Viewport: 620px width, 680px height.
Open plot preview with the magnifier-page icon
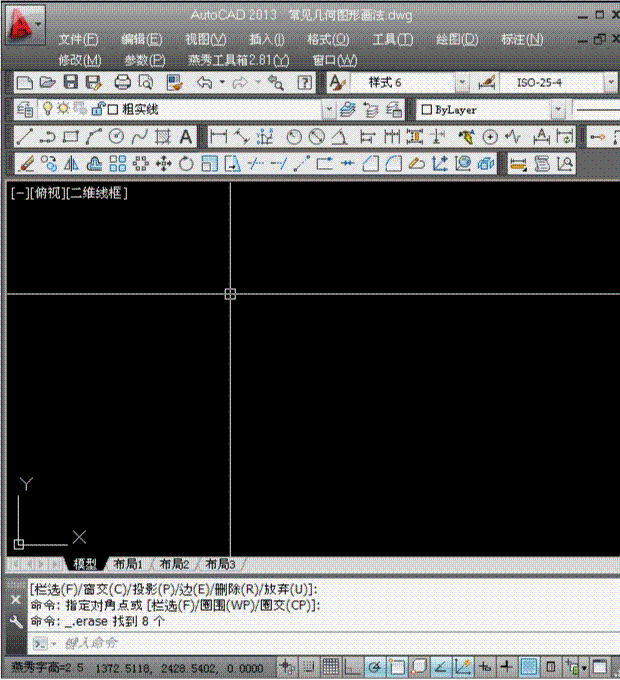click(146, 82)
